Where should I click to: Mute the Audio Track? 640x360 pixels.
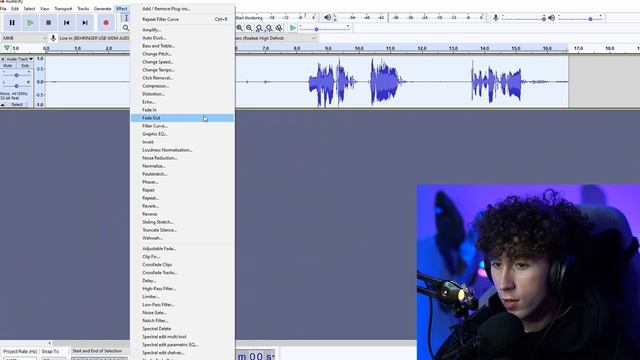(8, 66)
